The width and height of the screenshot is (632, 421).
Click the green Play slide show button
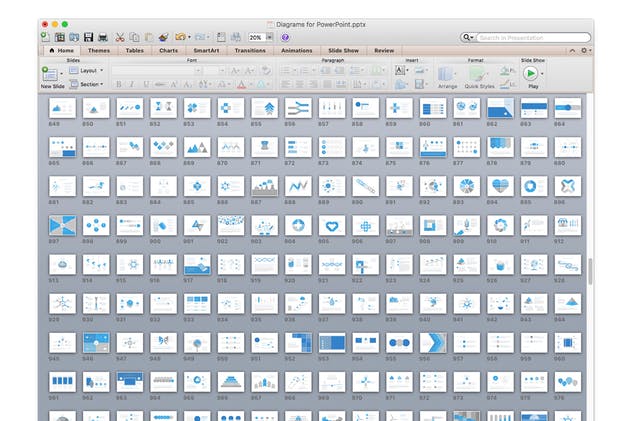click(x=530, y=74)
